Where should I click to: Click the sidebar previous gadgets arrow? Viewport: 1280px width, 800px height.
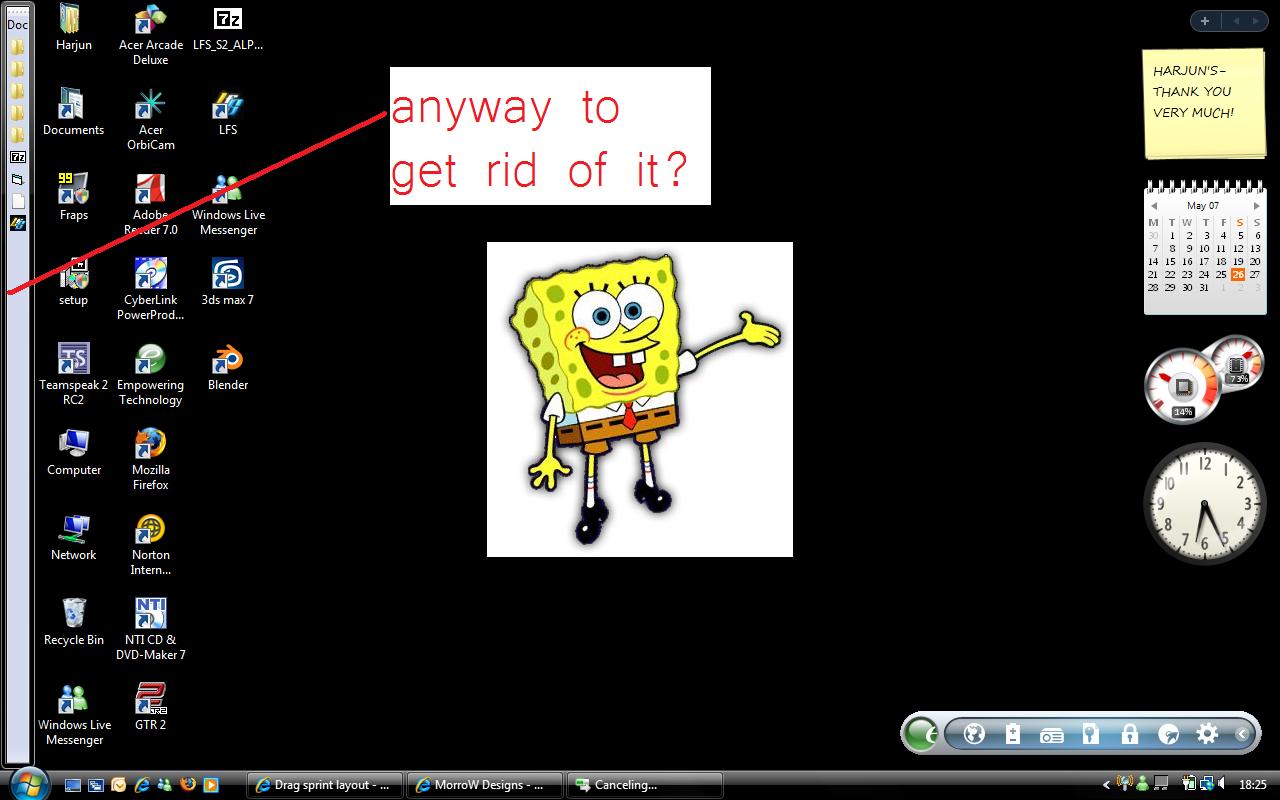pyautogui.click(x=1235, y=21)
